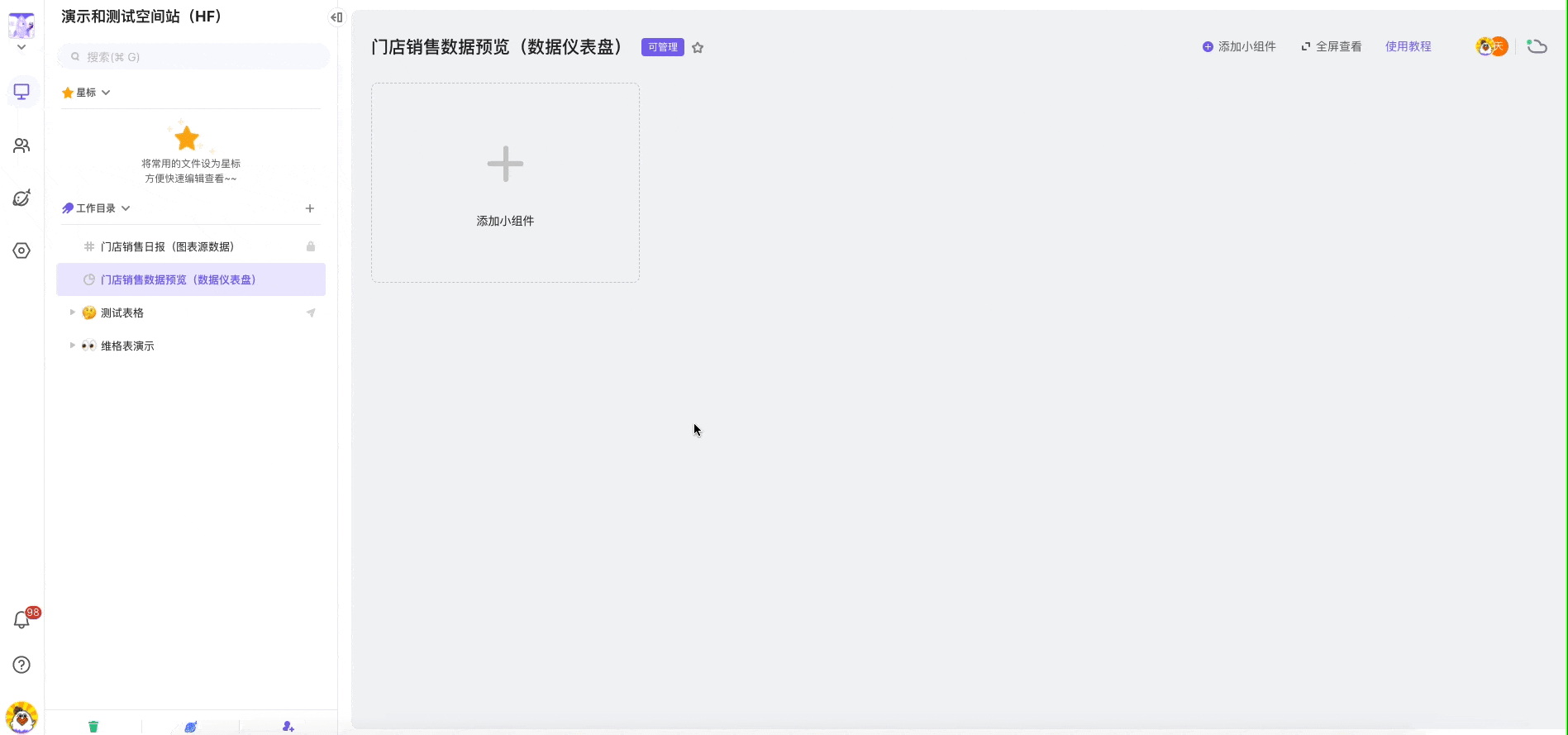Open the rocket icon in the sidebar

21,198
